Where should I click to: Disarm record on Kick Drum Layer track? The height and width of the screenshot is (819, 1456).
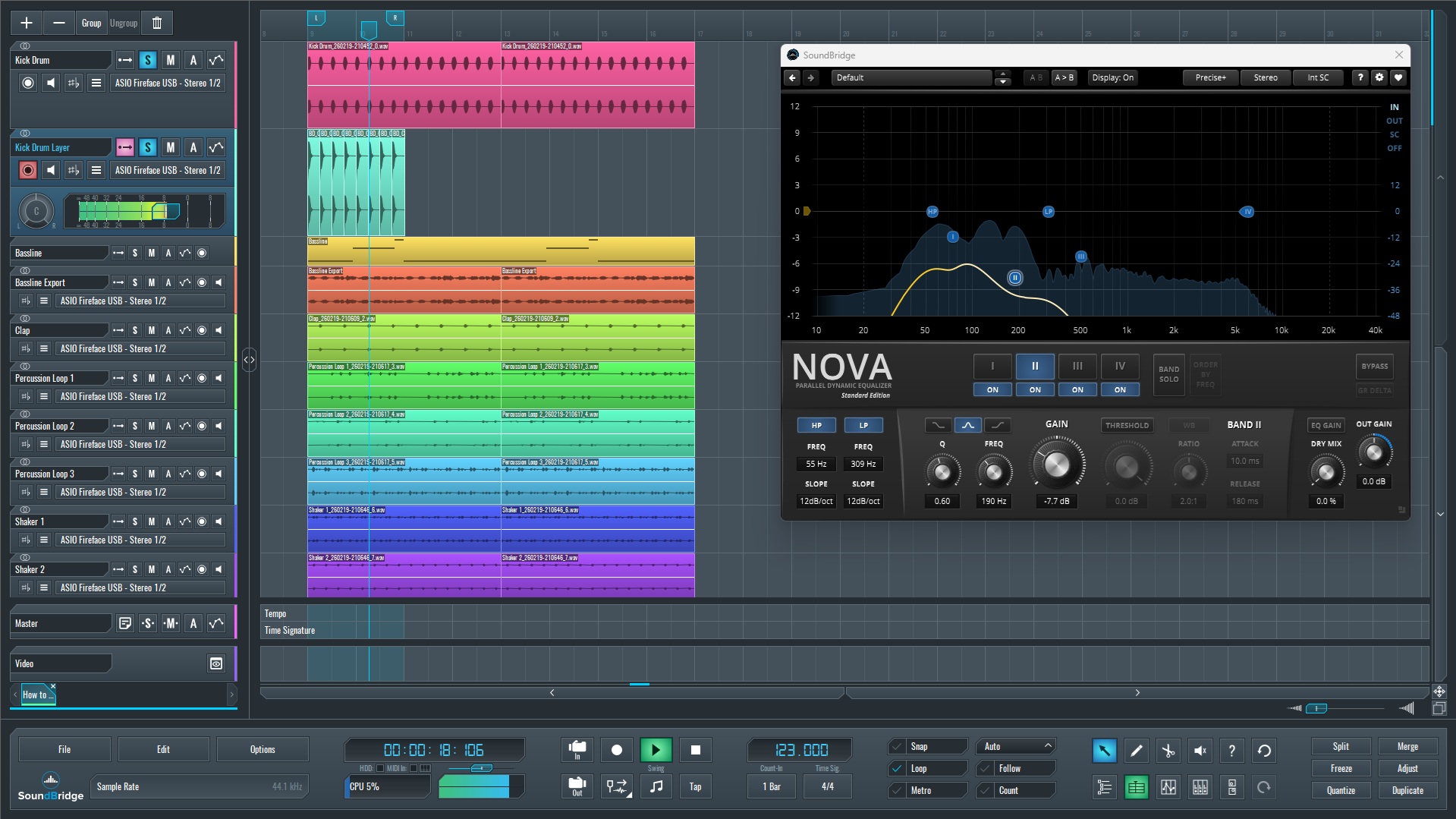click(x=28, y=170)
